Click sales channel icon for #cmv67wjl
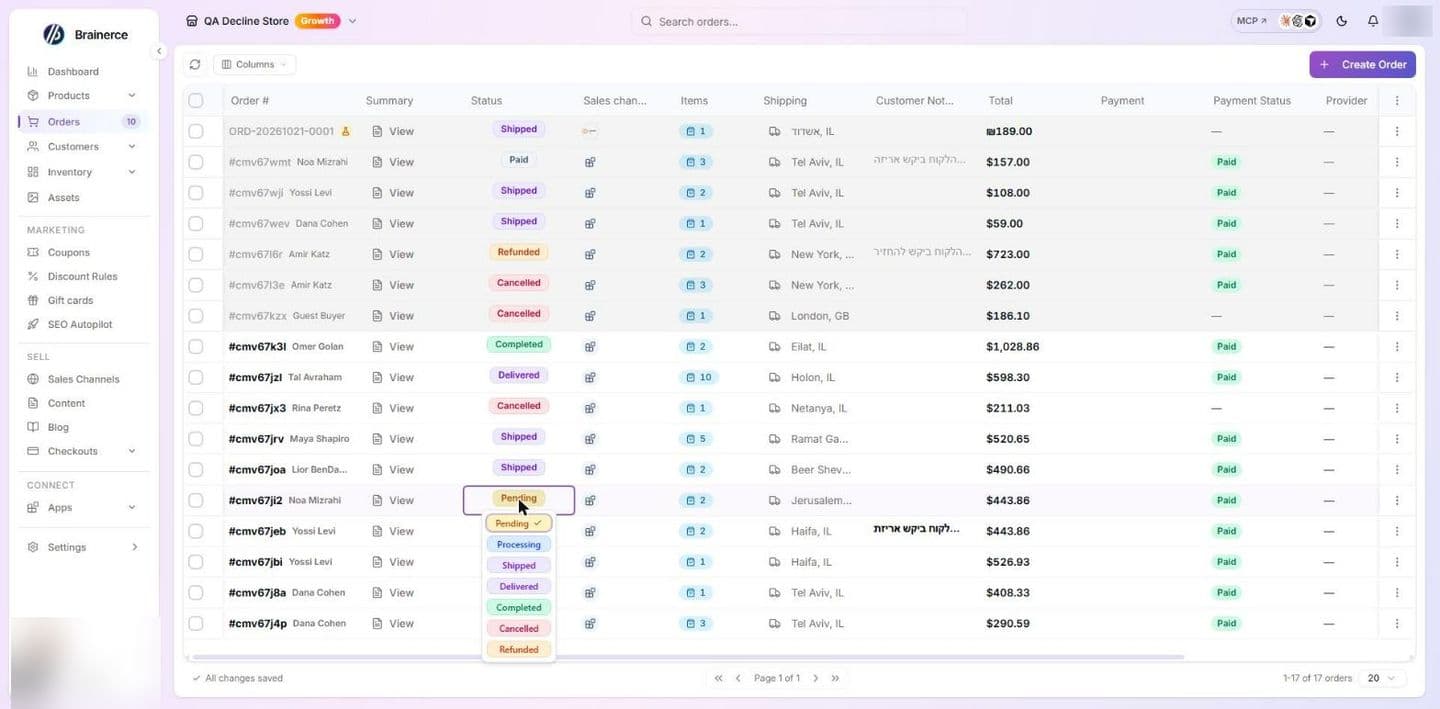 click(590, 193)
